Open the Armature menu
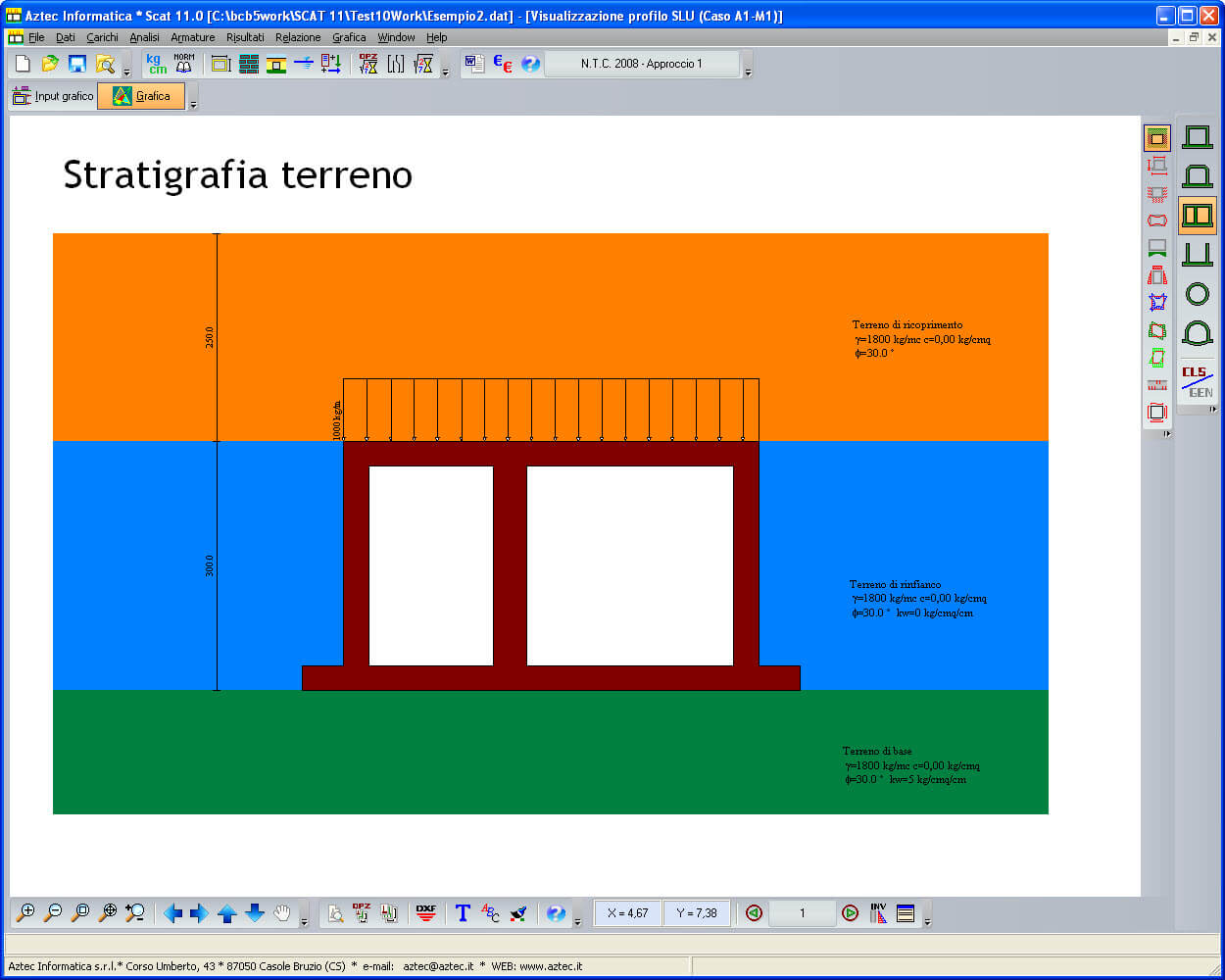The width and height of the screenshot is (1225, 980). 192,37
